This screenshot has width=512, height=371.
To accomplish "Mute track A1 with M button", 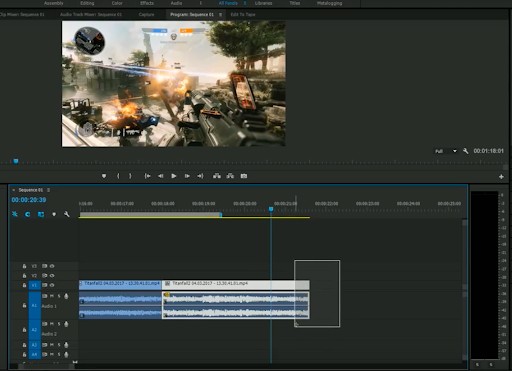I will tap(52, 296).
